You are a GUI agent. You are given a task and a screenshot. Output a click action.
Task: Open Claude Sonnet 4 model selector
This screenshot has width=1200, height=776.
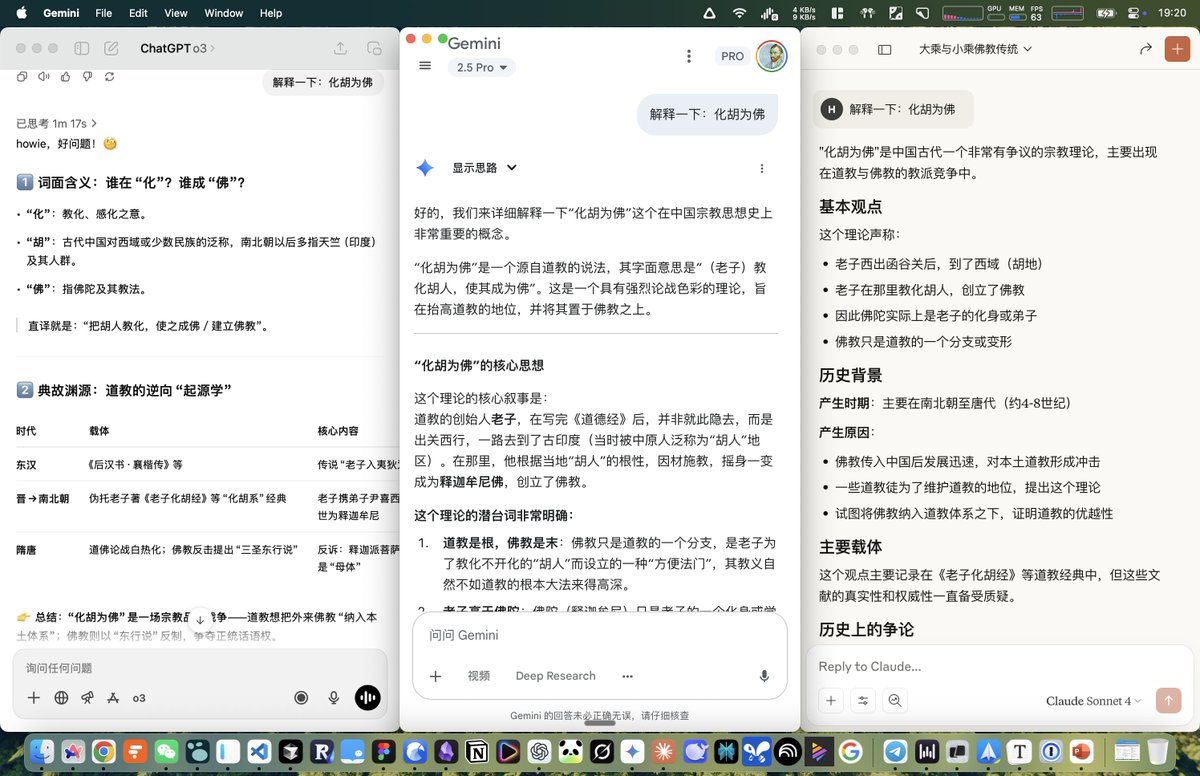pyautogui.click(x=1094, y=701)
